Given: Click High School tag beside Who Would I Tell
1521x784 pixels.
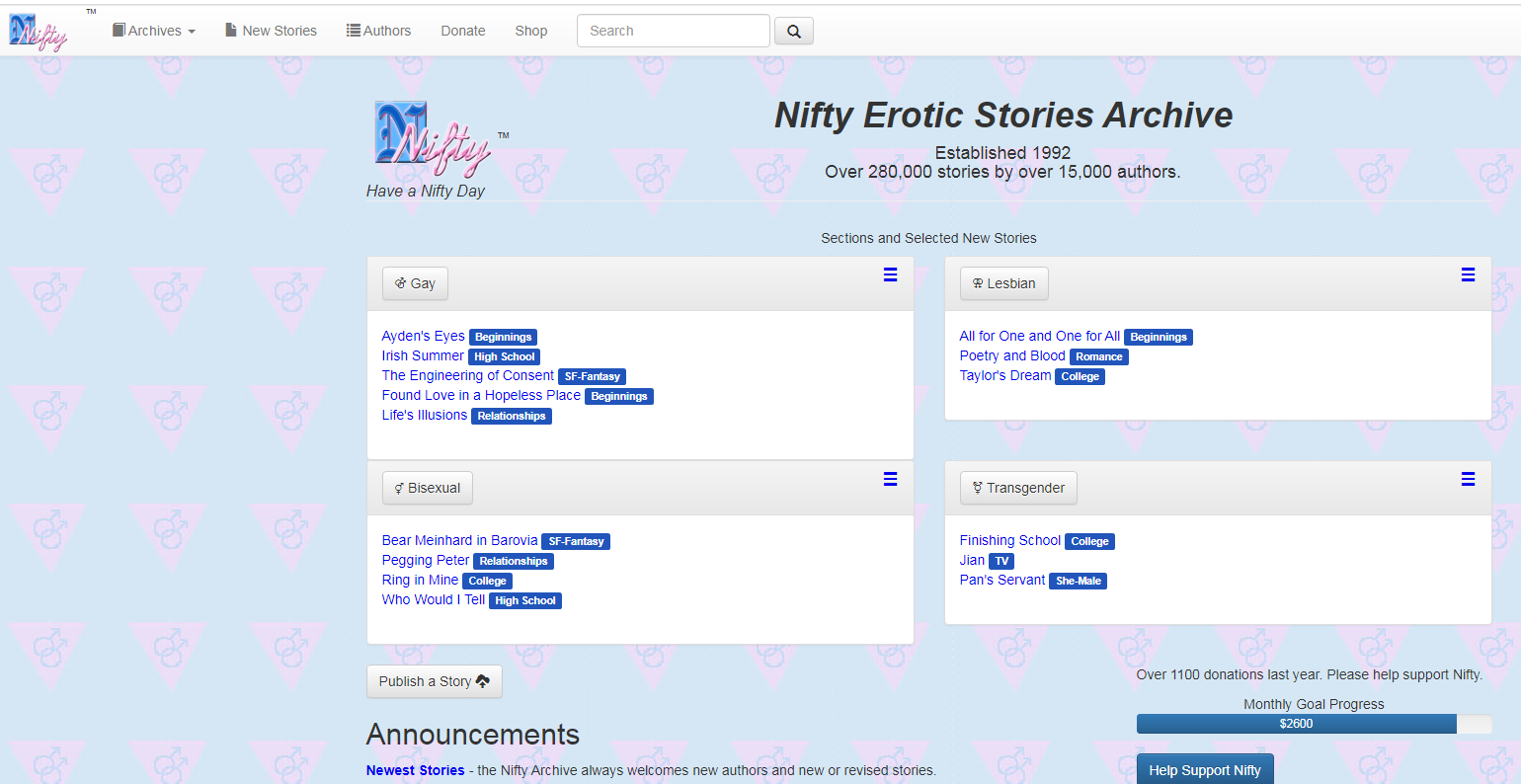Looking at the screenshot, I should click(x=525, y=600).
